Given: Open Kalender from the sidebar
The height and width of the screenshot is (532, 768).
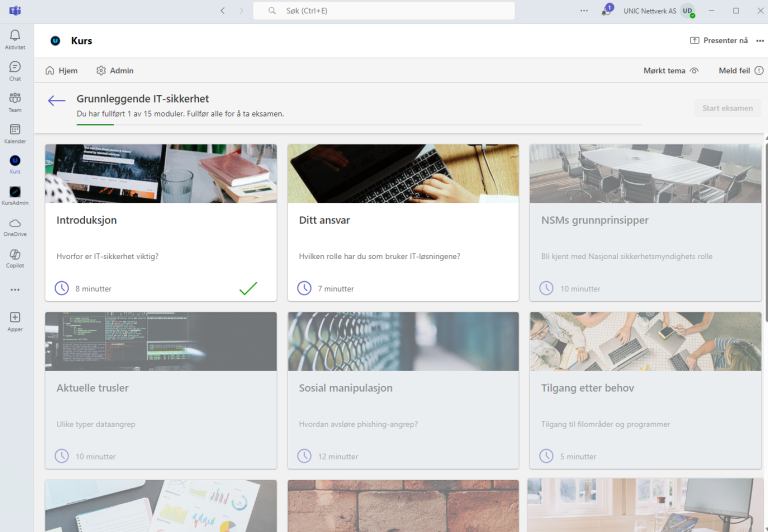Looking at the screenshot, I should coord(15,133).
